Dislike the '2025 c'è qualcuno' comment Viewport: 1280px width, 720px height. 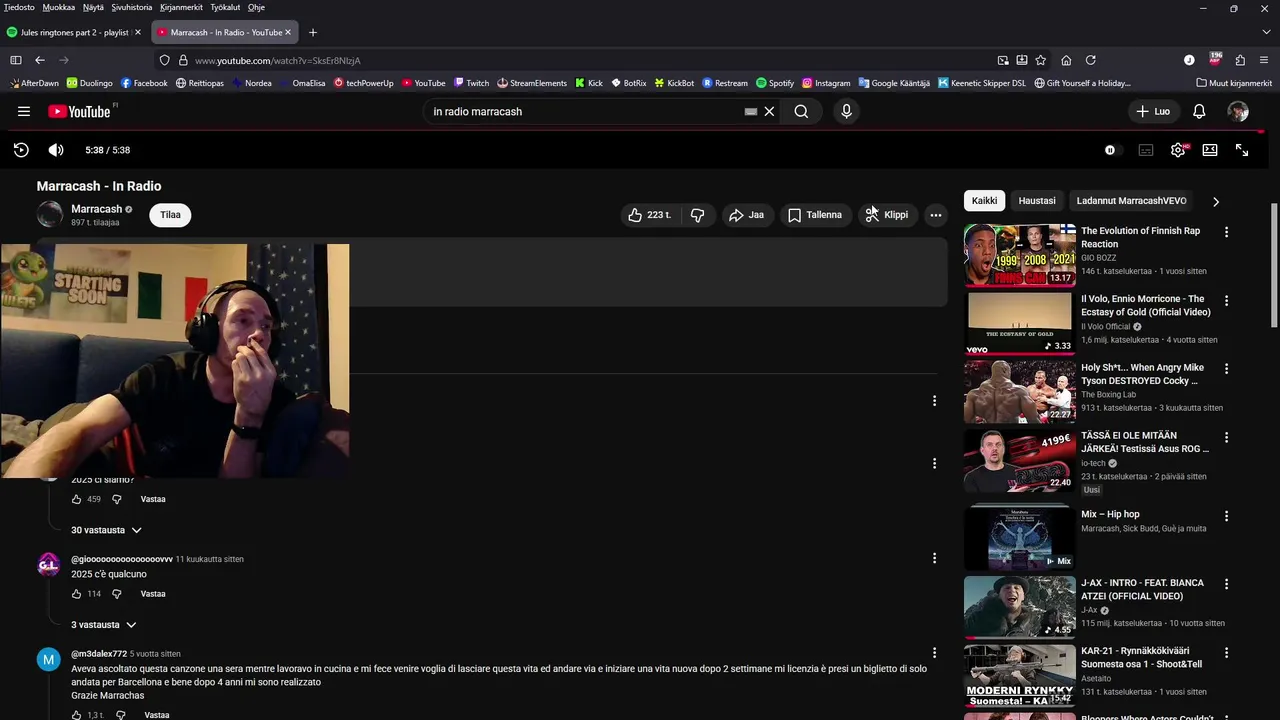click(117, 594)
